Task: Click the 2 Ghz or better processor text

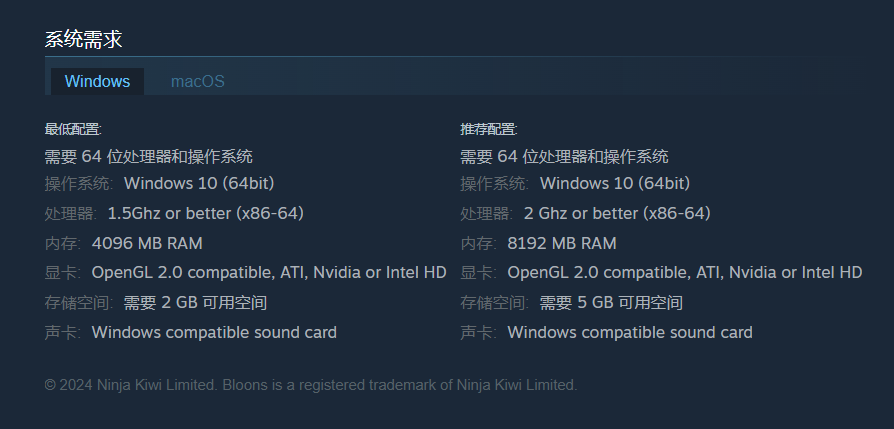Action: tap(616, 213)
